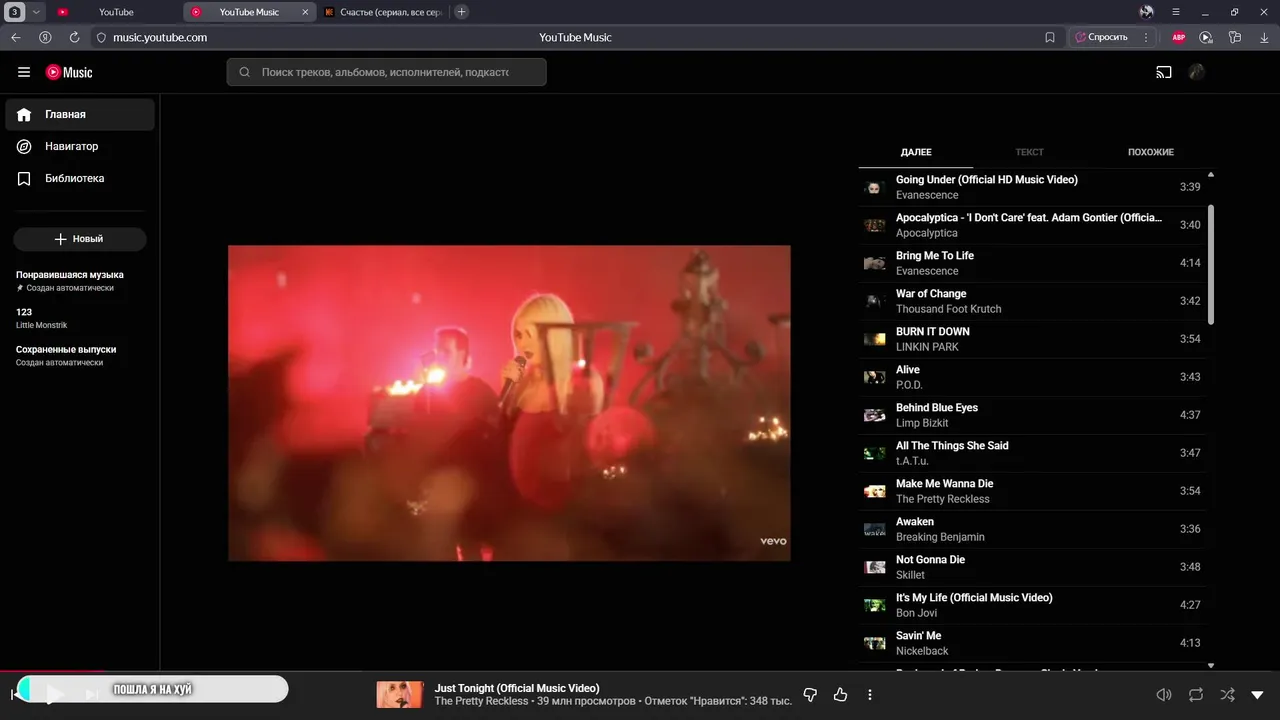Click the Yandex home icon in address bar

45,37
